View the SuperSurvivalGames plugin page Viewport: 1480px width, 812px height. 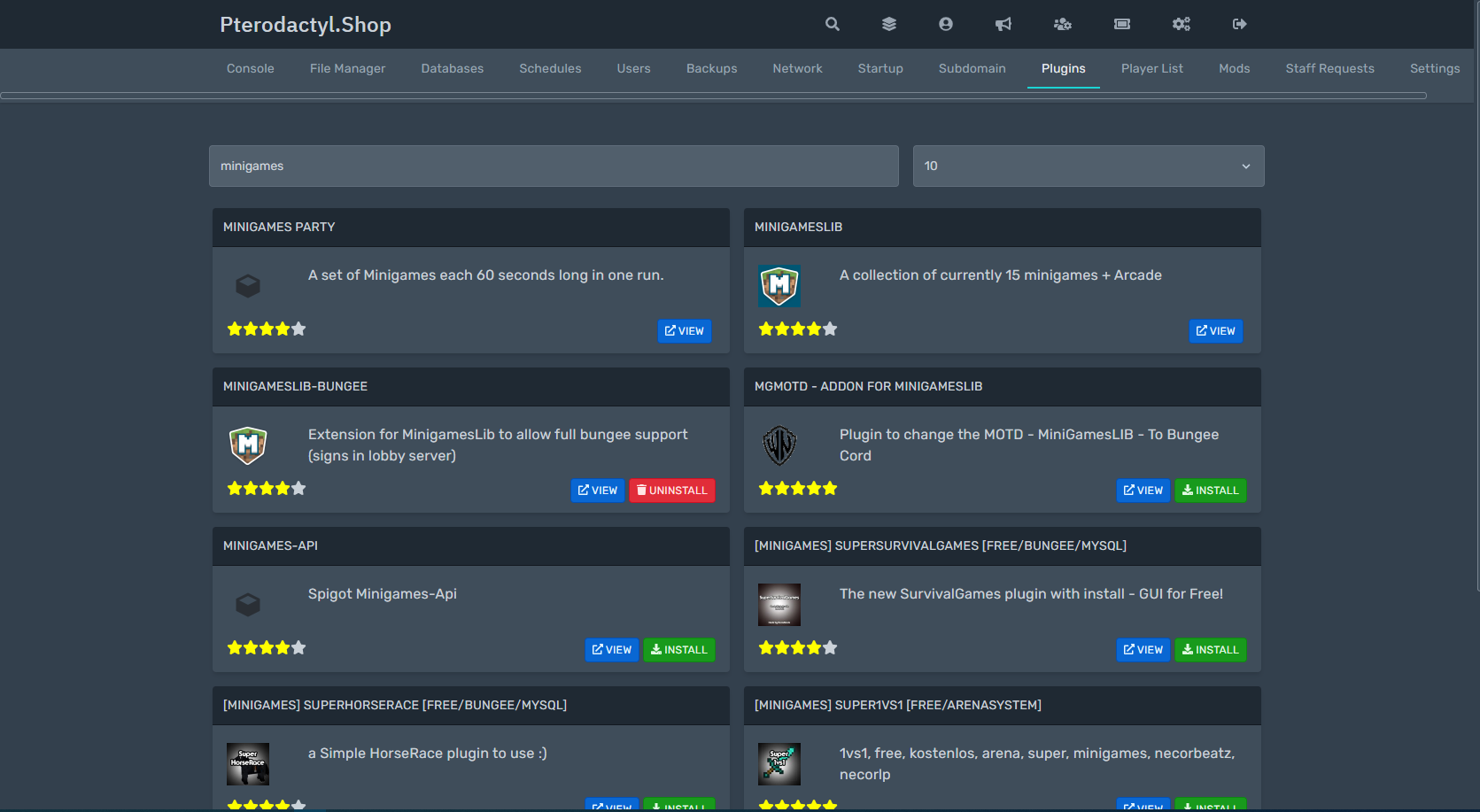(x=1143, y=650)
